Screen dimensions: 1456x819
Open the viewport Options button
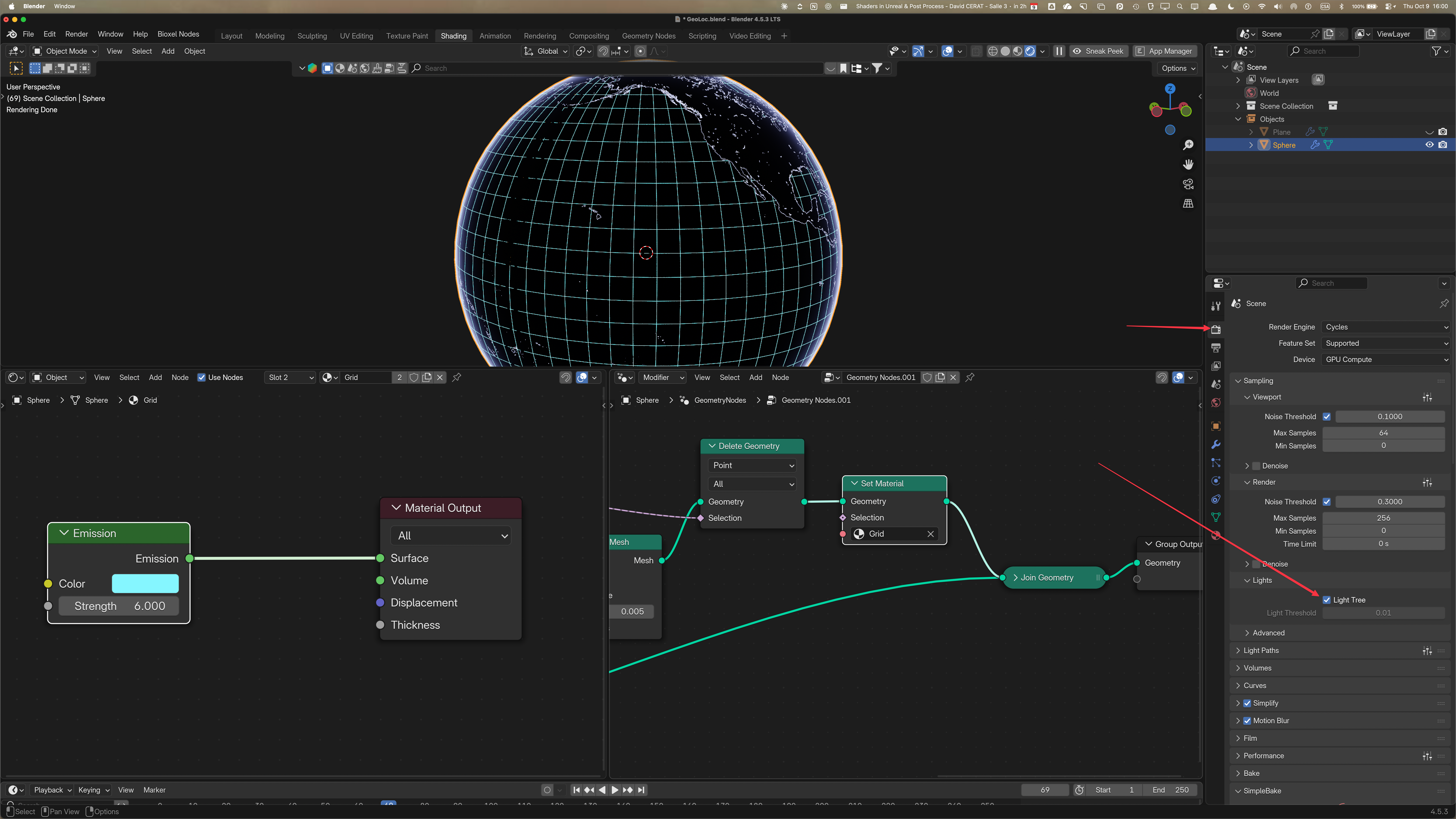tap(1178, 68)
